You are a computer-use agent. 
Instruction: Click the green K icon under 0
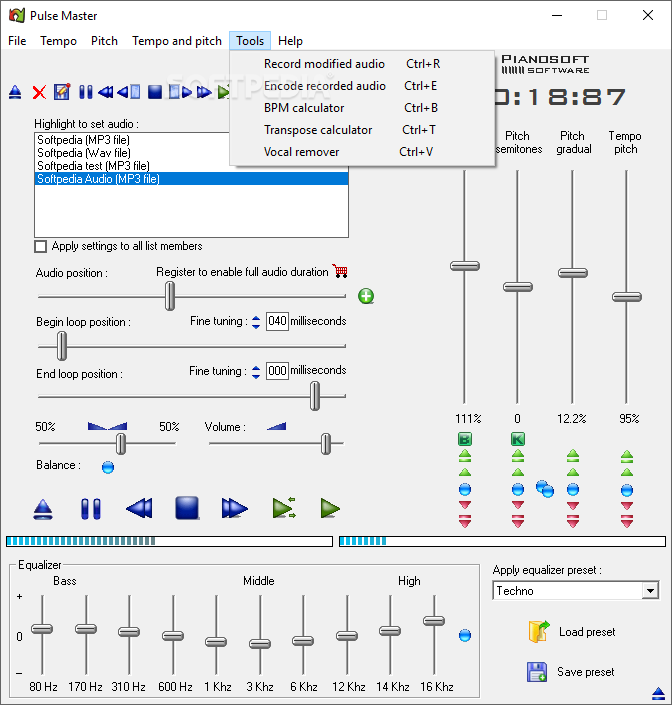click(x=518, y=439)
